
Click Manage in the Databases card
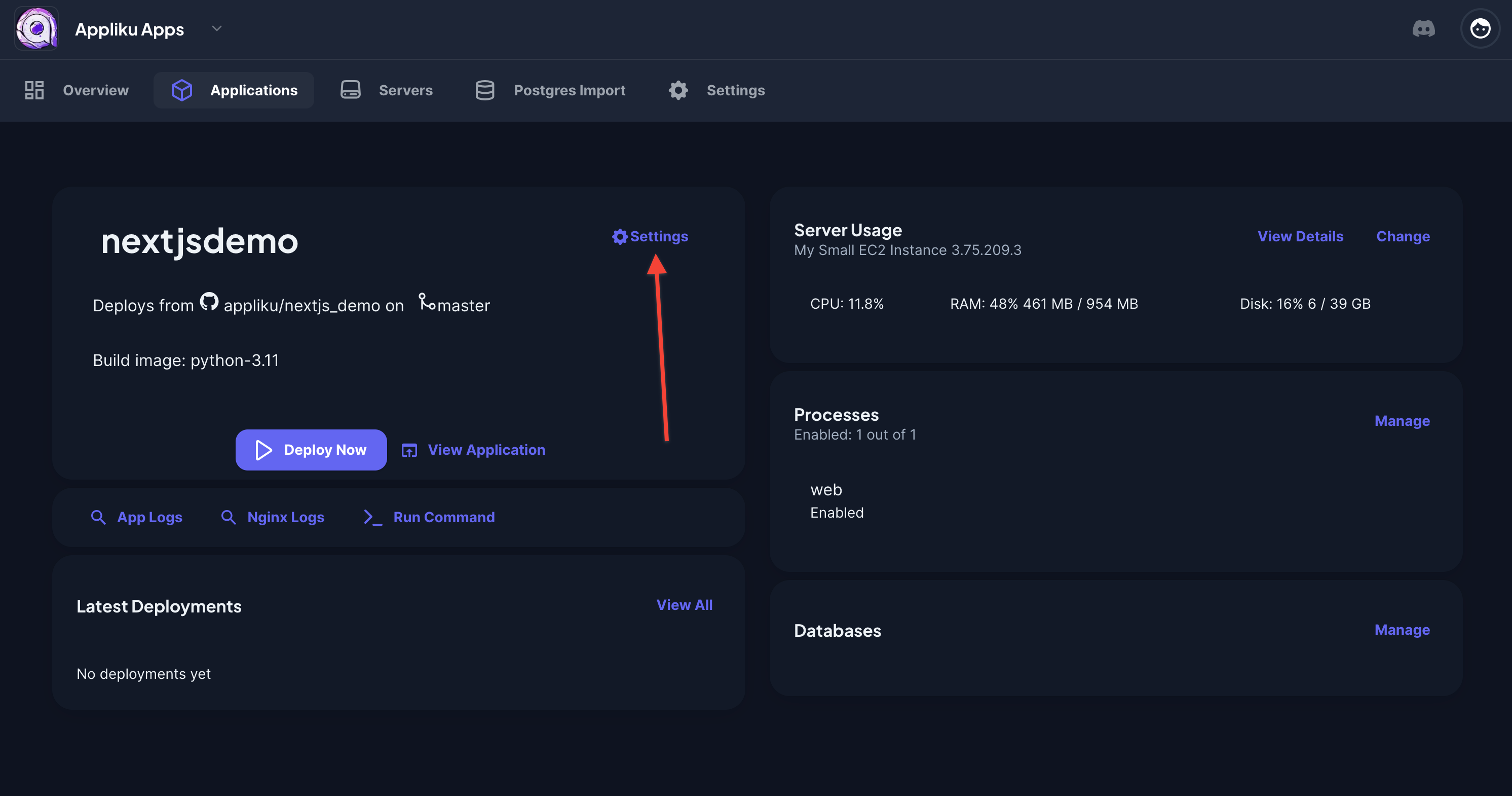(1402, 630)
